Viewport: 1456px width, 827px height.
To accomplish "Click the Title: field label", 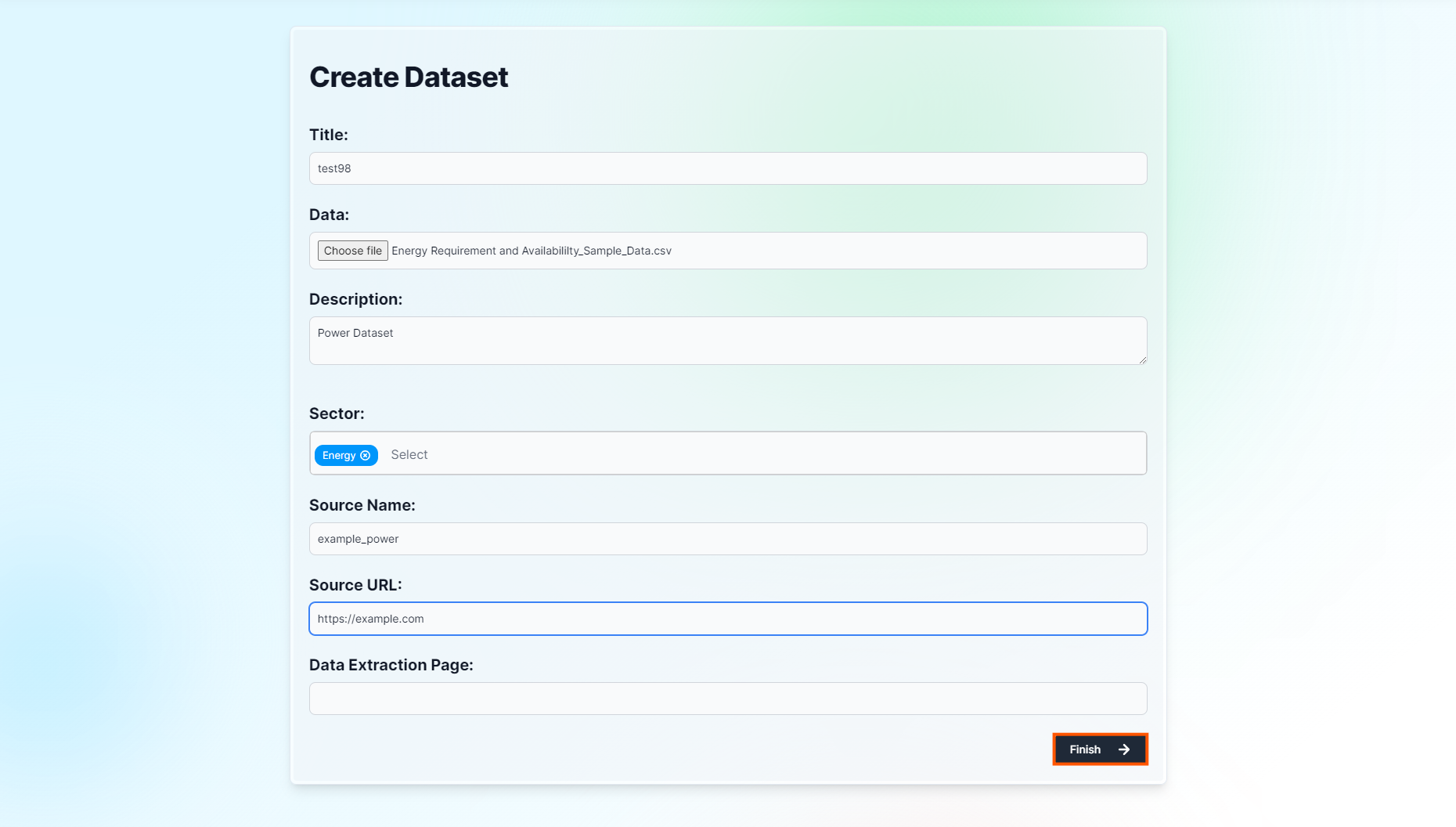I will (329, 135).
